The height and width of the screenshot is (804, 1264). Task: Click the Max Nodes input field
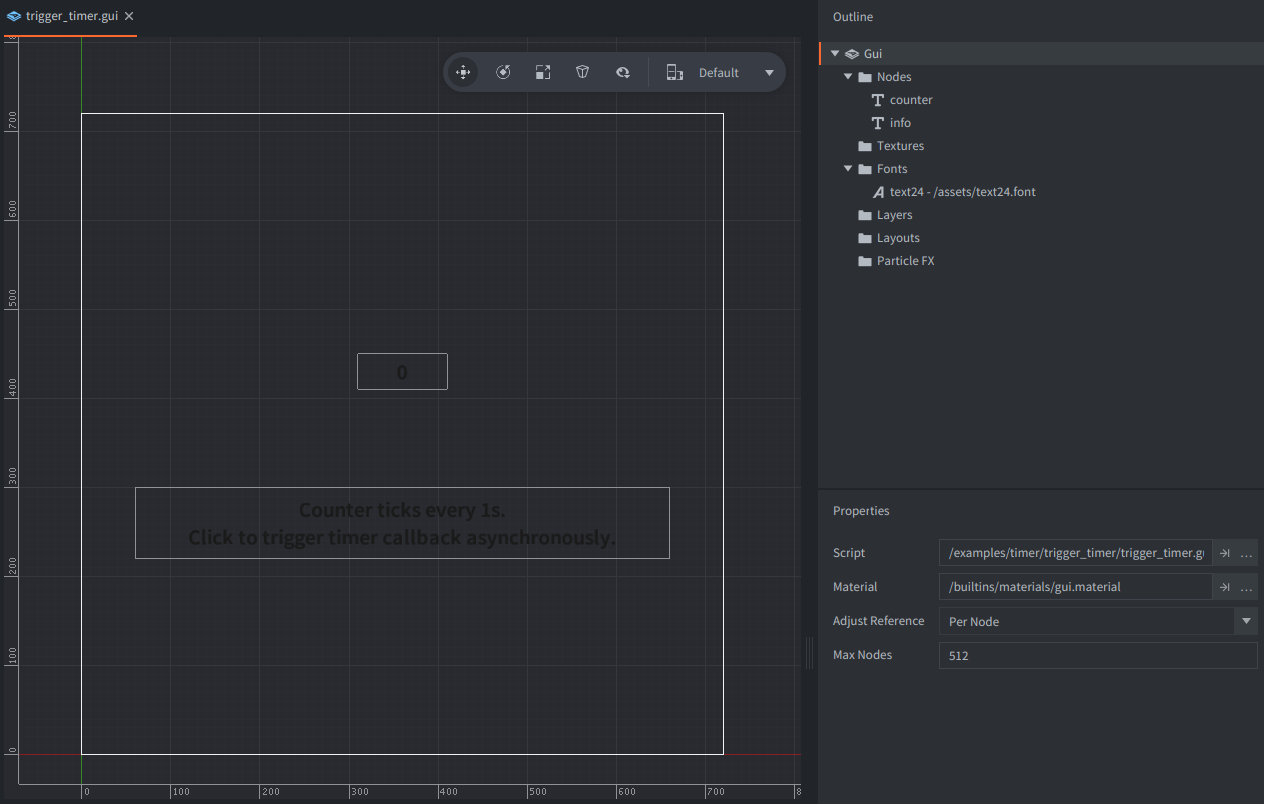click(x=1097, y=656)
